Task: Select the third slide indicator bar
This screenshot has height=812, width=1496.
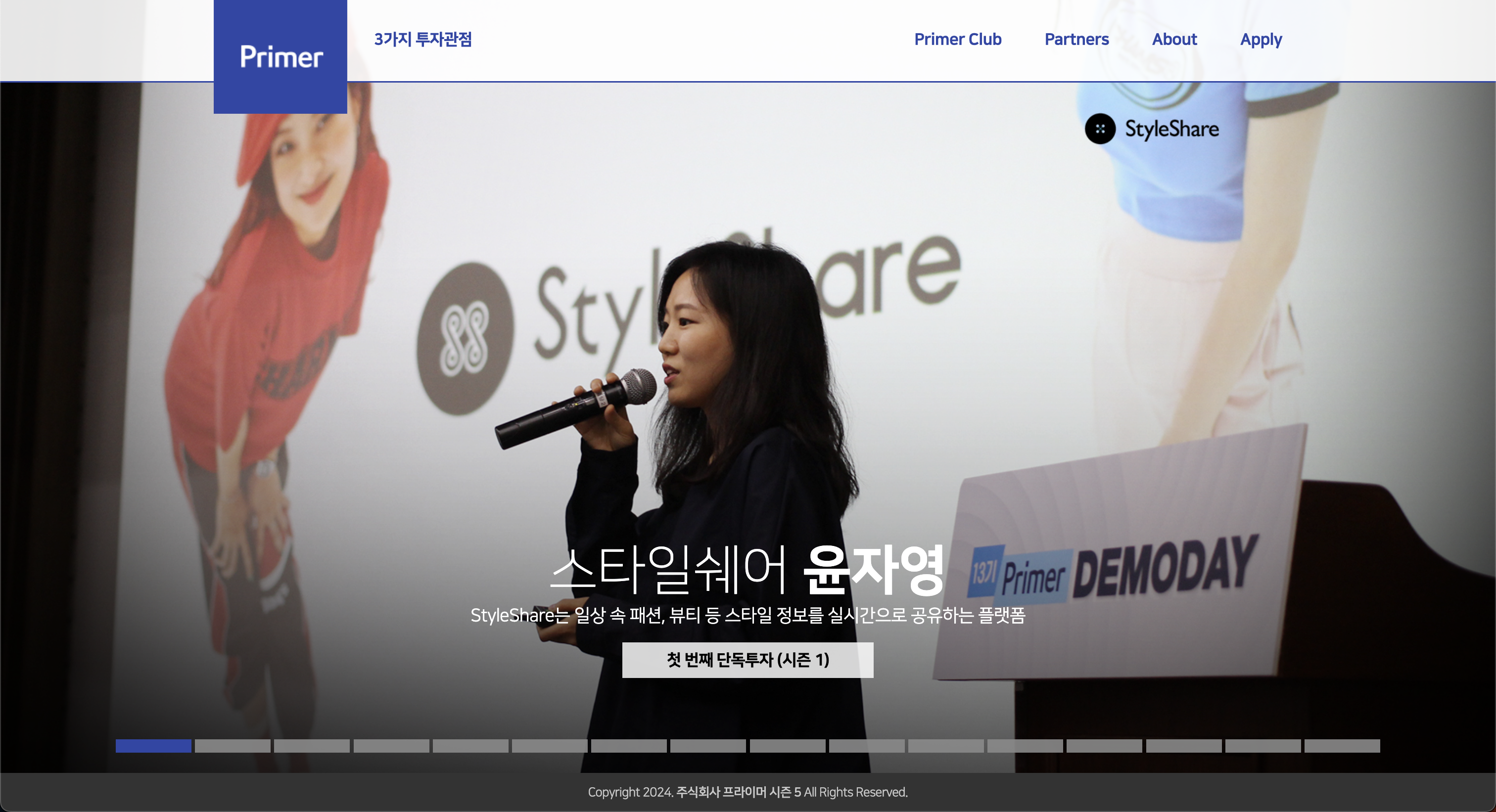Action: point(312,745)
